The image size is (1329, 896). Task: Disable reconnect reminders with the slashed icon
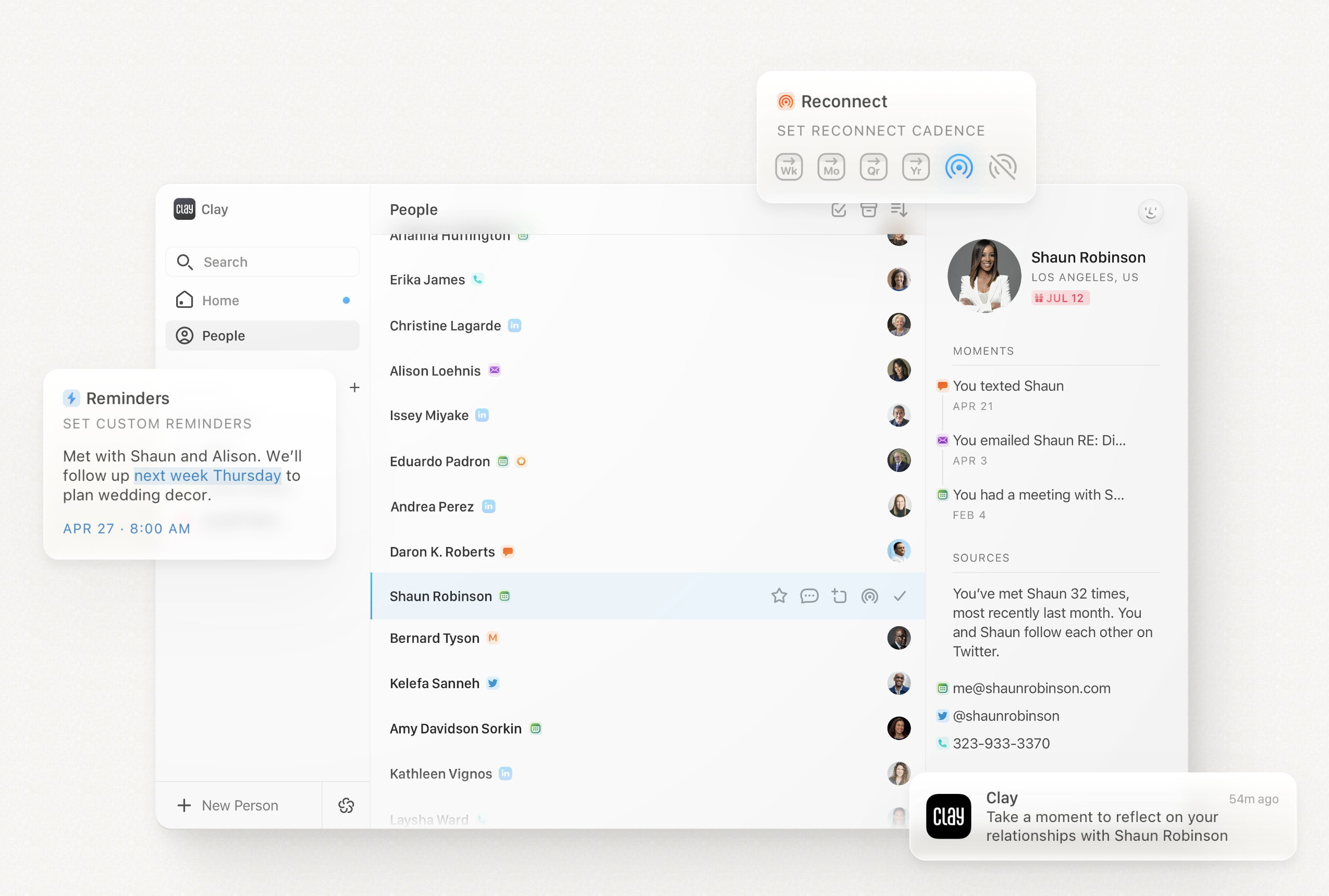click(x=1003, y=166)
